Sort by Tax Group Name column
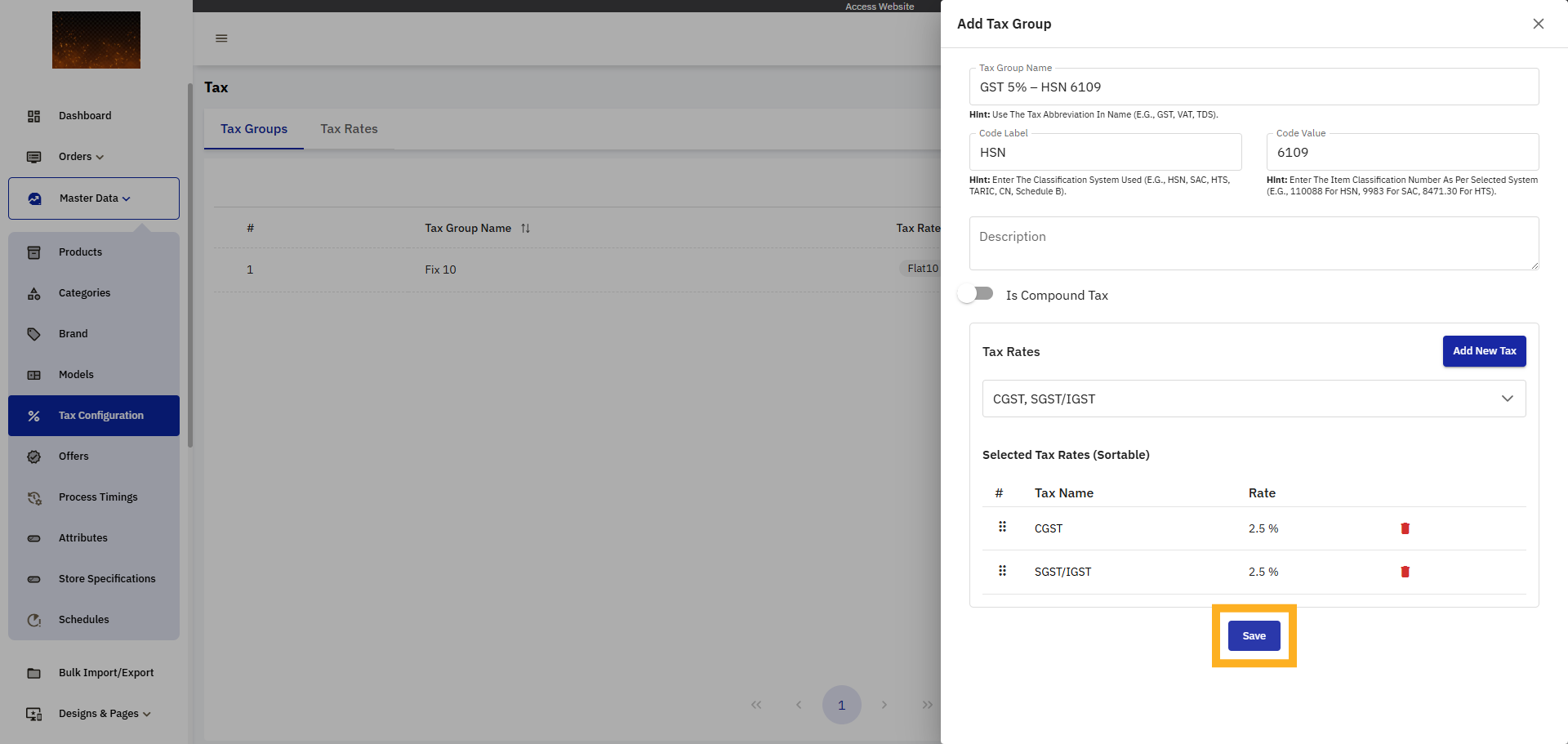This screenshot has width=1568, height=744. click(525, 229)
